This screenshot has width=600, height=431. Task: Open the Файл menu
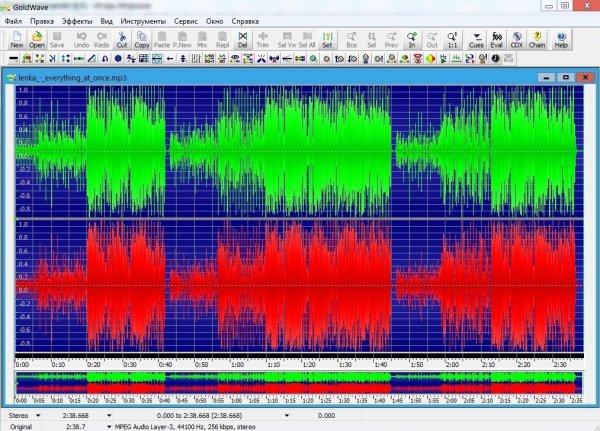coord(13,21)
